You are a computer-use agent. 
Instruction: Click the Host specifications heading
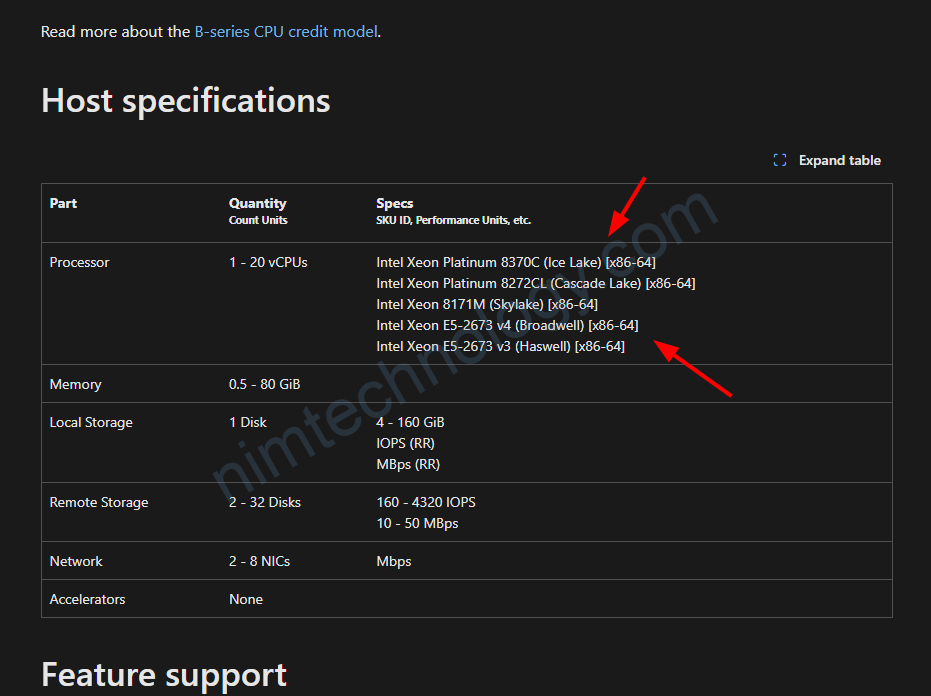click(x=185, y=100)
